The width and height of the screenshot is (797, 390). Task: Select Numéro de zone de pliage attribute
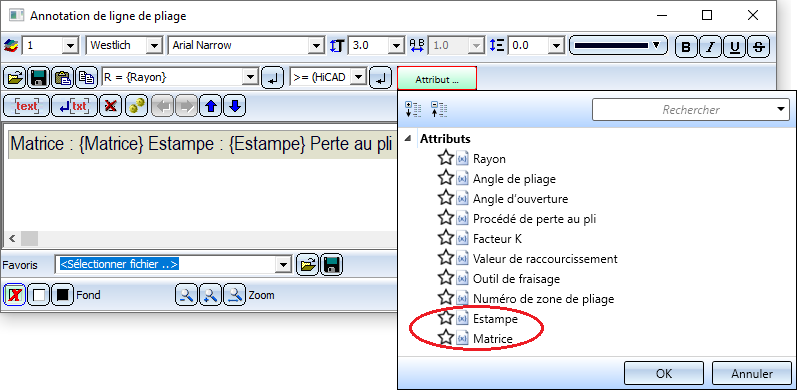[543, 298]
